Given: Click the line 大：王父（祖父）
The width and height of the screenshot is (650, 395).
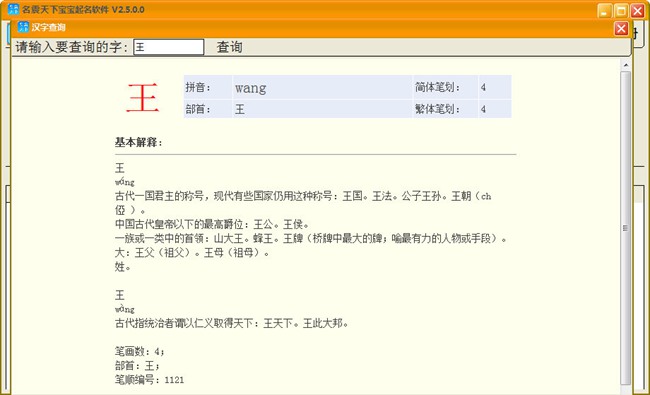Looking at the screenshot, I should click(192, 252).
